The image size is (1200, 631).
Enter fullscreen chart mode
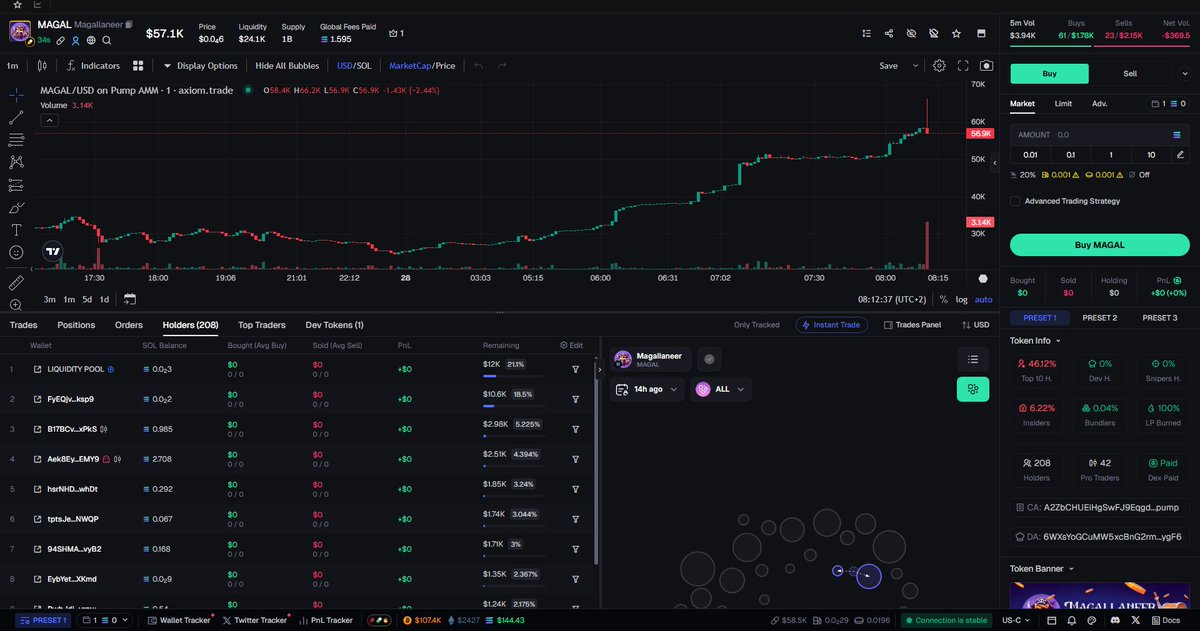[963, 66]
